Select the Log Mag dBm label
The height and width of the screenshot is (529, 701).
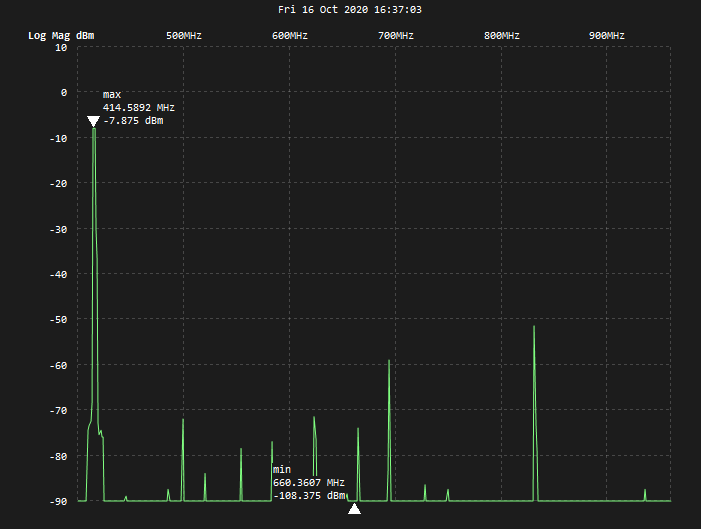(61, 36)
